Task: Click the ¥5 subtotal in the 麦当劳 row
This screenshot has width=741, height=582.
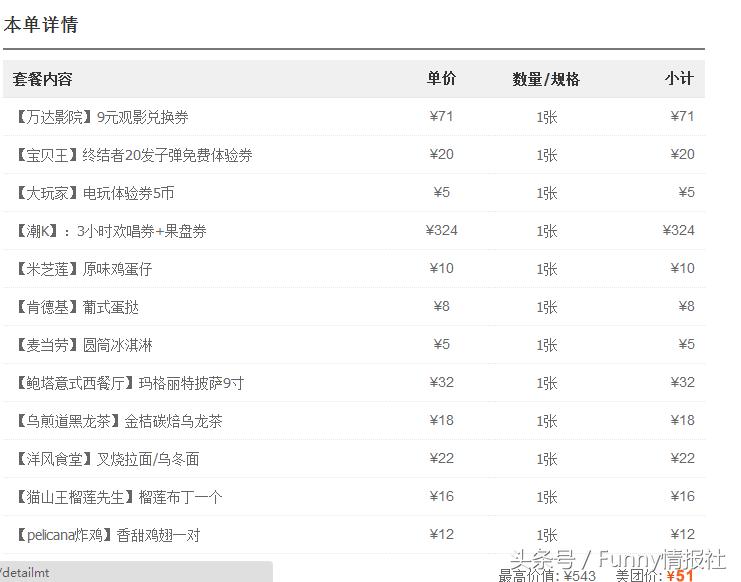Action: (x=686, y=344)
